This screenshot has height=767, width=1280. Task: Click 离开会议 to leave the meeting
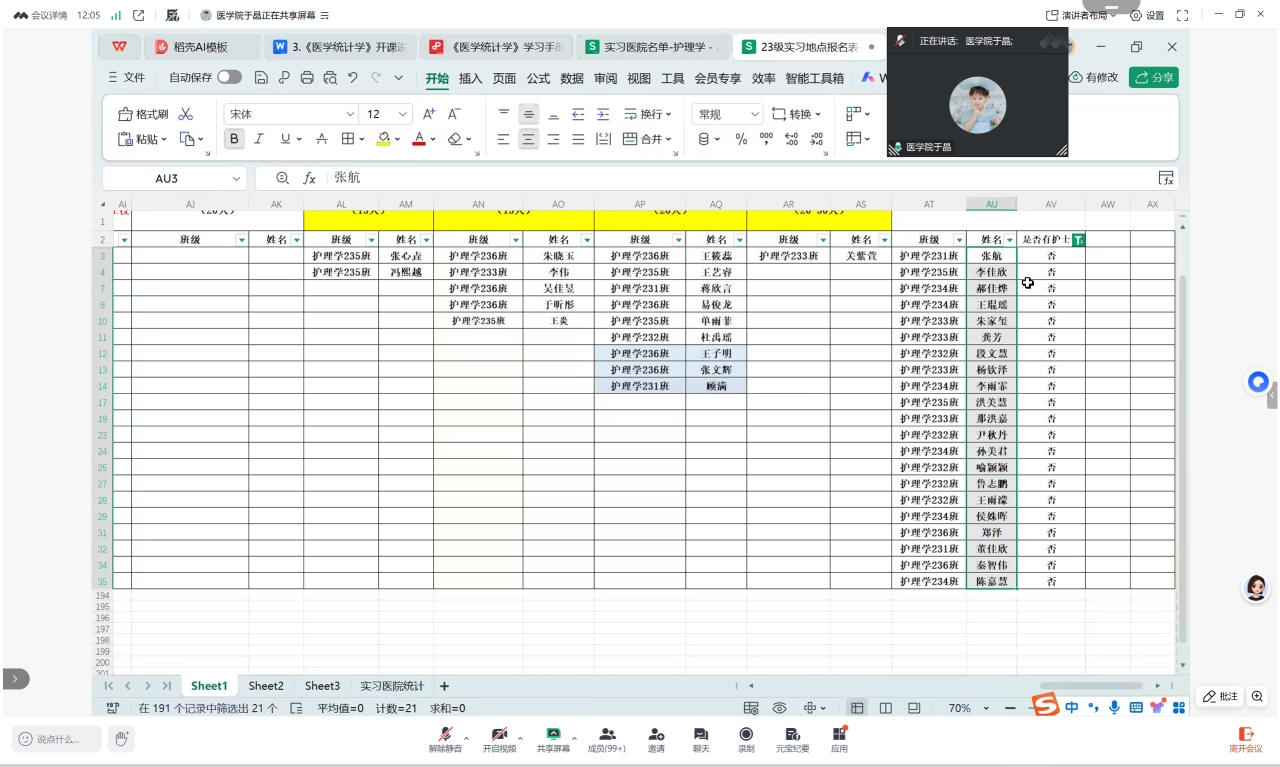[x=1245, y=739]
